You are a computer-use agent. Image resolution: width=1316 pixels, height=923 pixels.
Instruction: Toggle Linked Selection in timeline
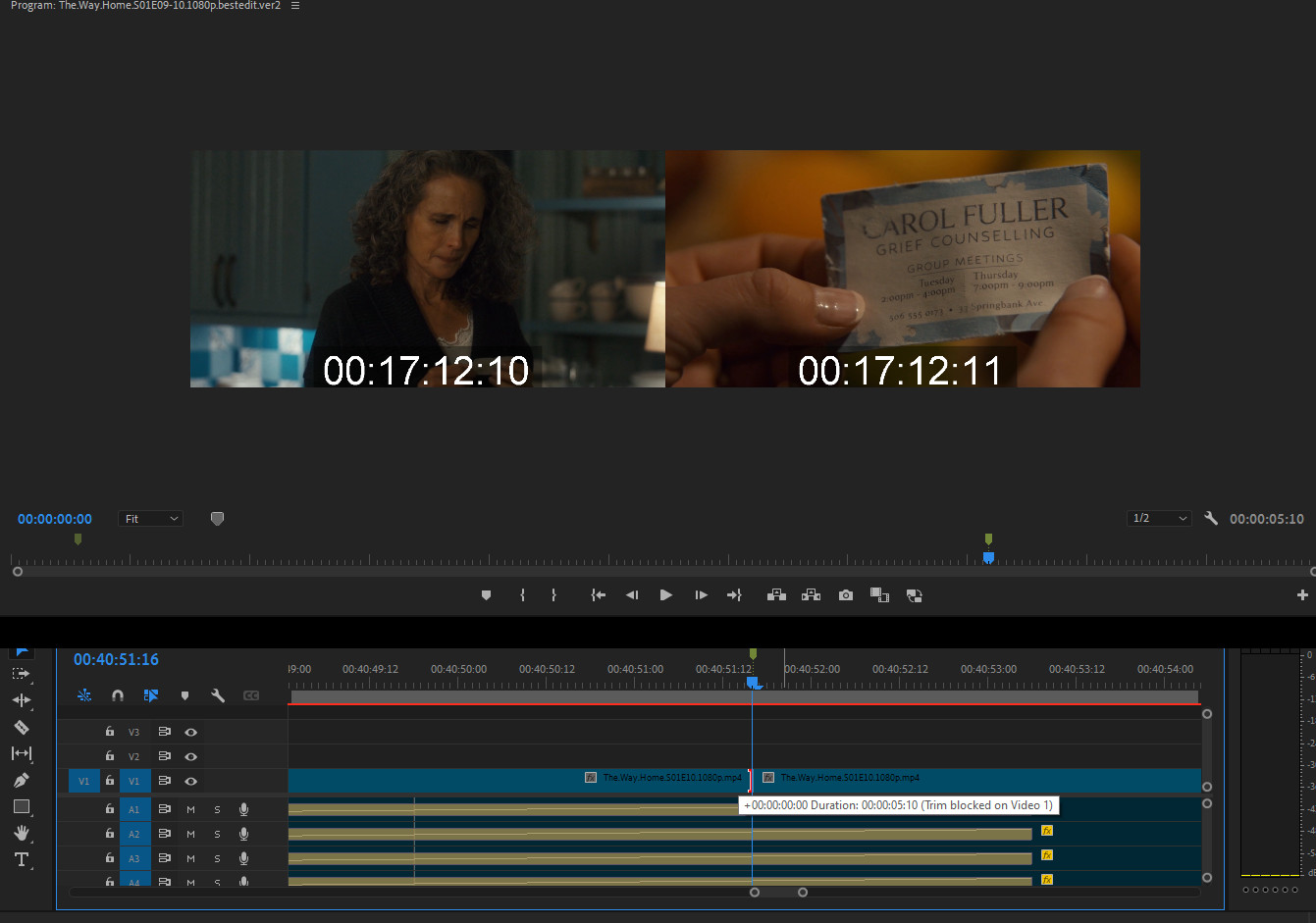pos(151,695)
